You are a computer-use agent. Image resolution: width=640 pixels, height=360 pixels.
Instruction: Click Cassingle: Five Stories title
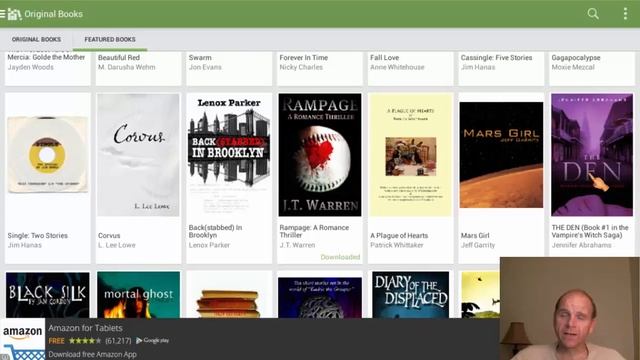[496, 58]
